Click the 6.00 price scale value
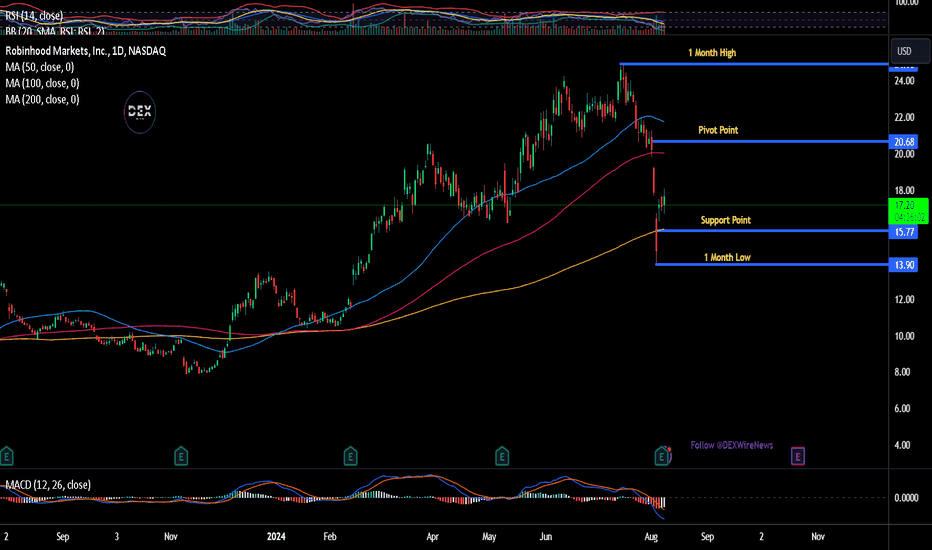 pos(902,408)
